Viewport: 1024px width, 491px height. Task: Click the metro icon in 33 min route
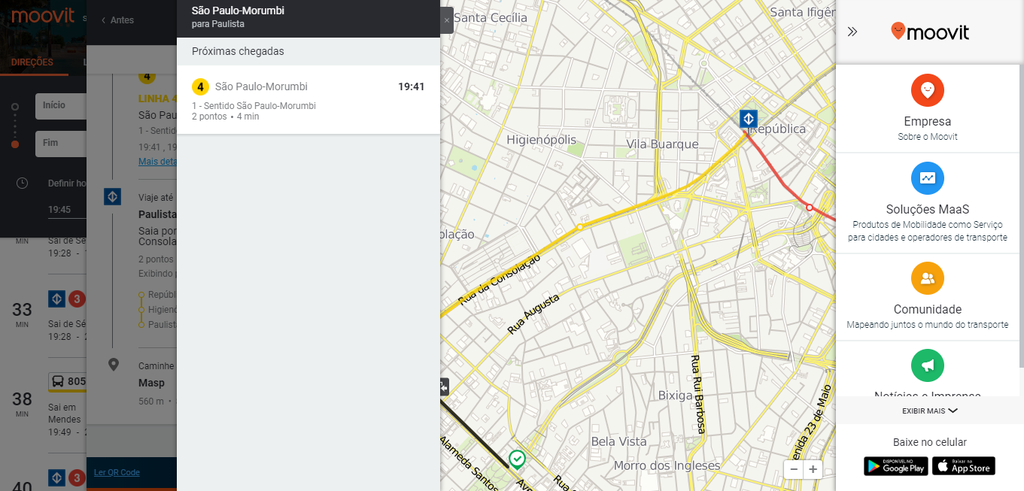[x=57, y=299]
